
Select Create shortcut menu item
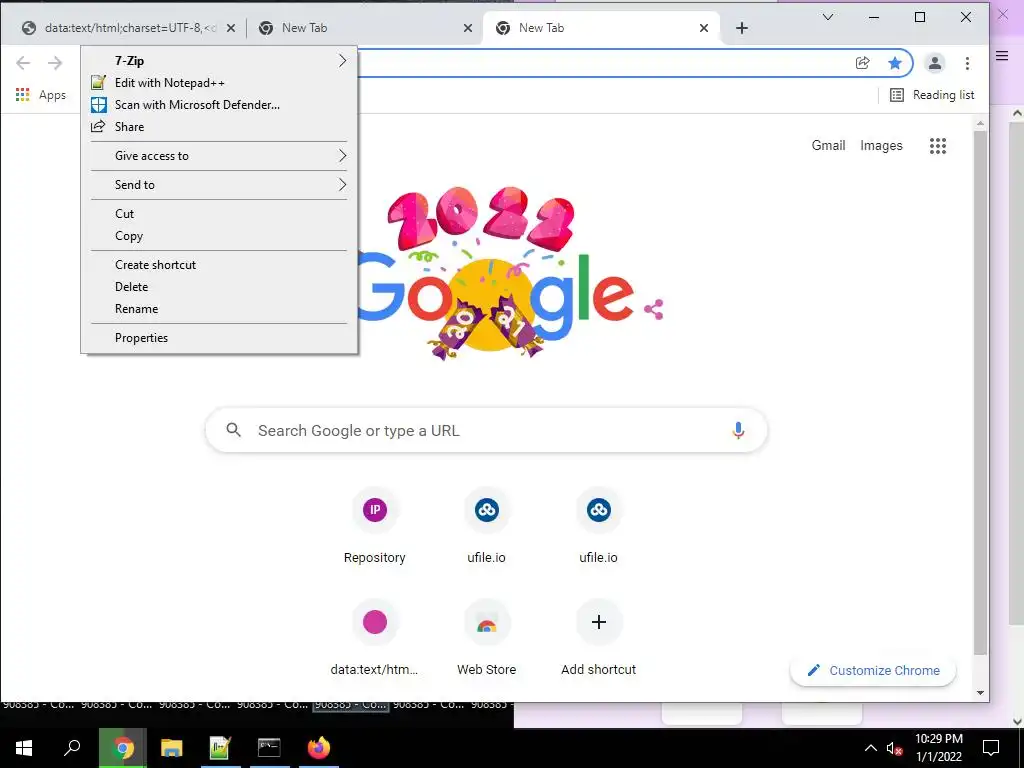pos(219,264)
